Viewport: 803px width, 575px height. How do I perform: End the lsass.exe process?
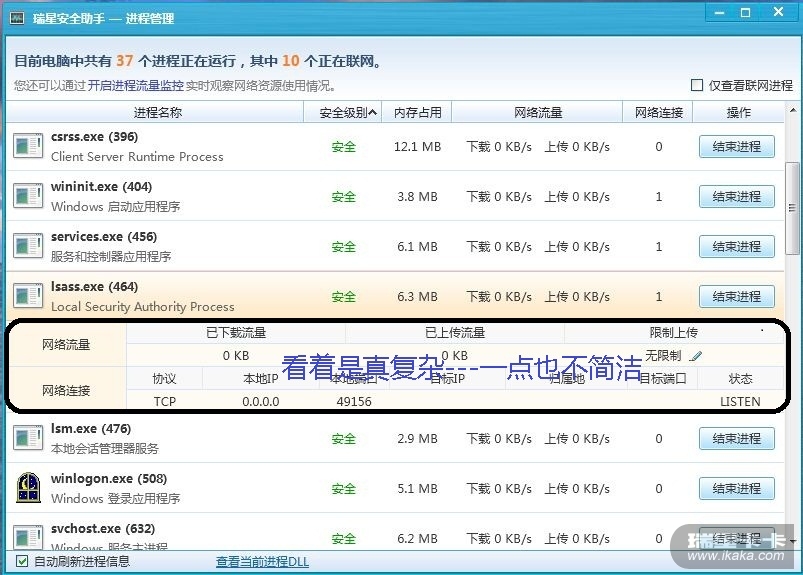(736, 296)
